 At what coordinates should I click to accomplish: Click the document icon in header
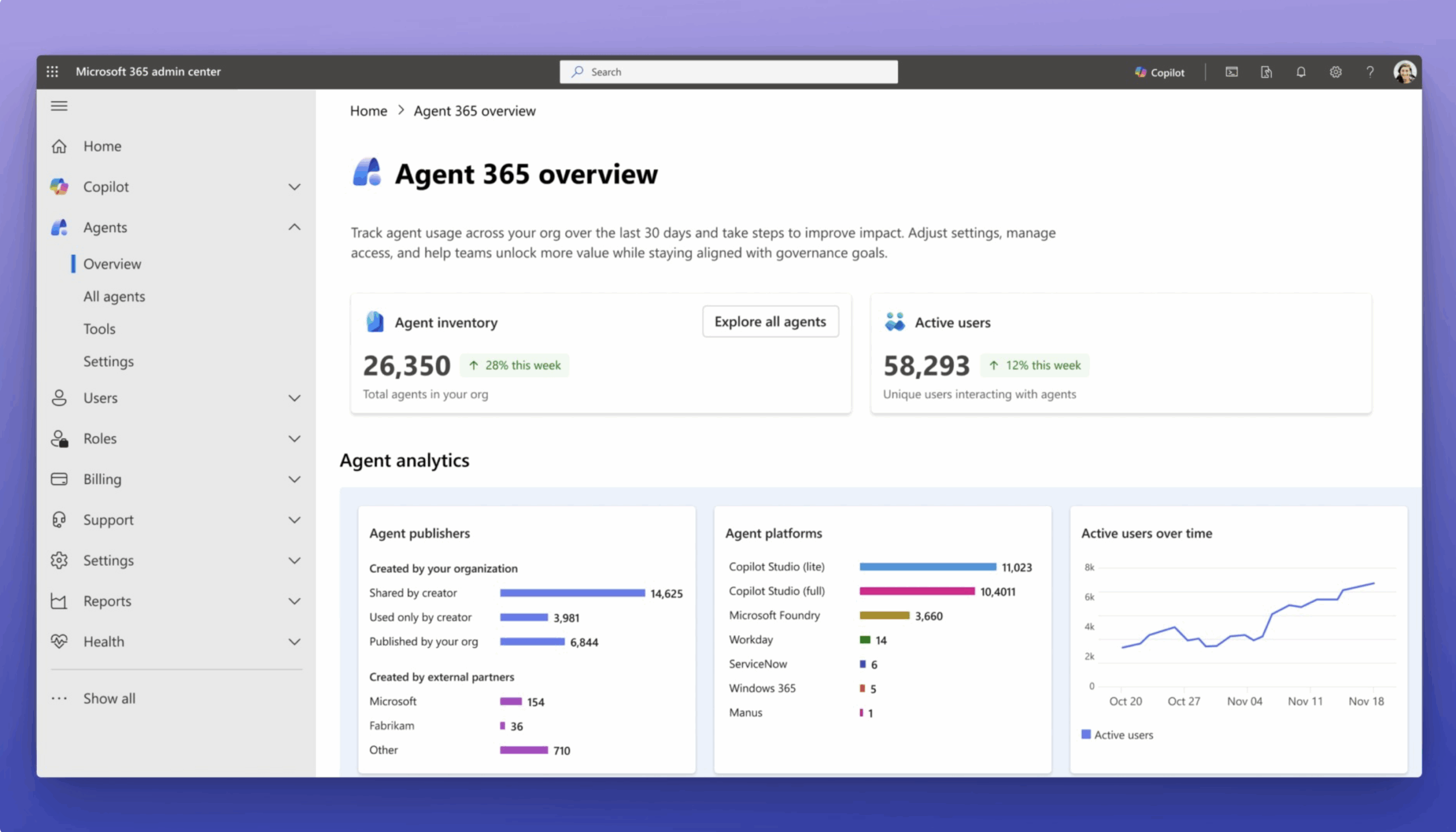coord(1266,72)
